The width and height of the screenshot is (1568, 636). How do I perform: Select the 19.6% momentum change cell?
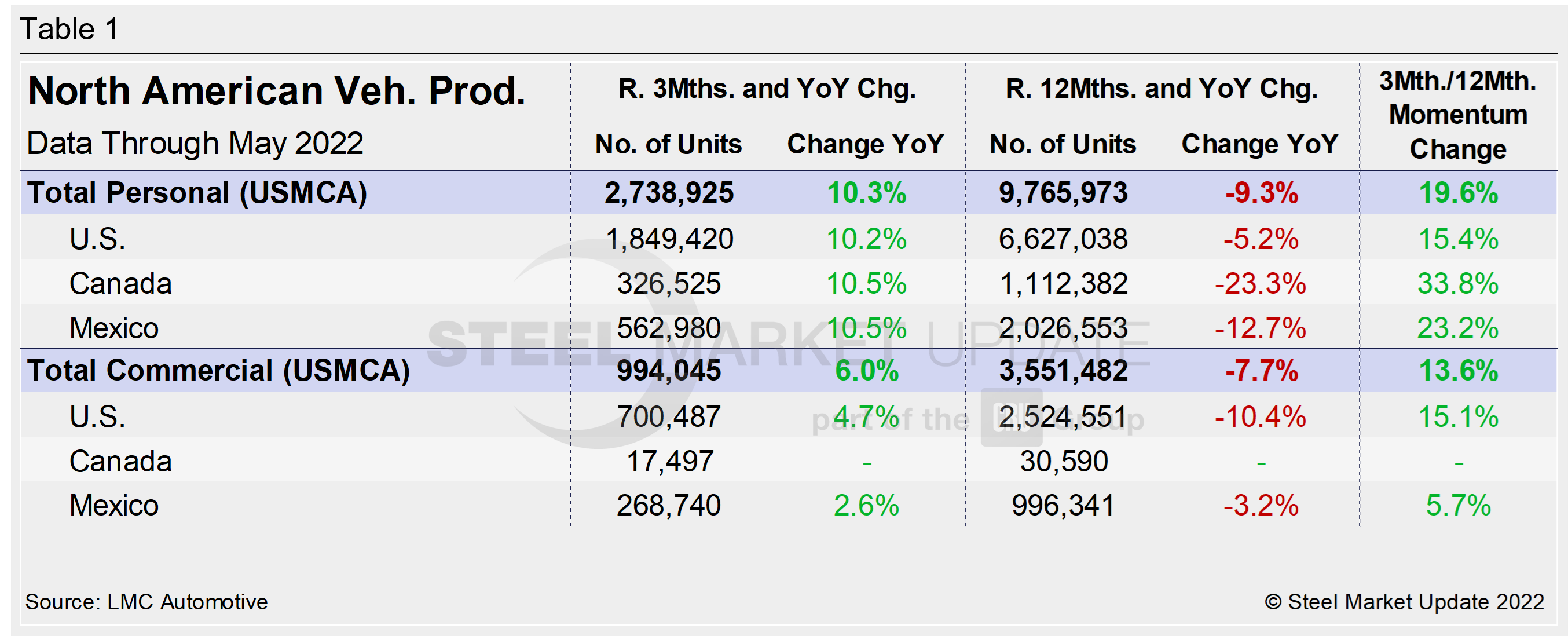(x=1458, y=192)
